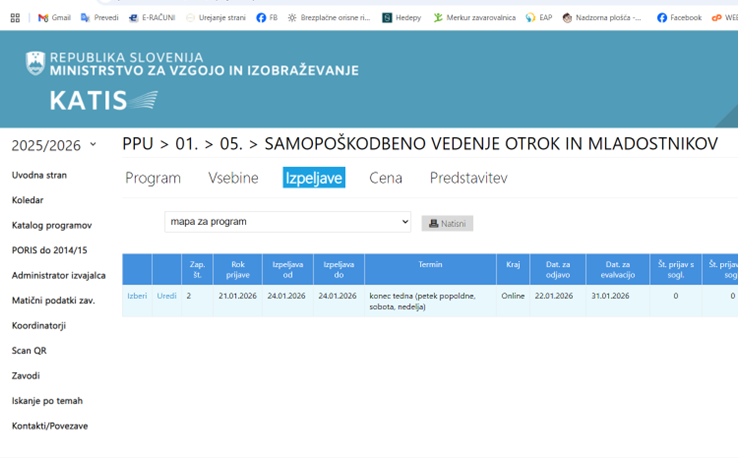Select the Predstavitev tab

pyautogui.click(x=468, y=178)
